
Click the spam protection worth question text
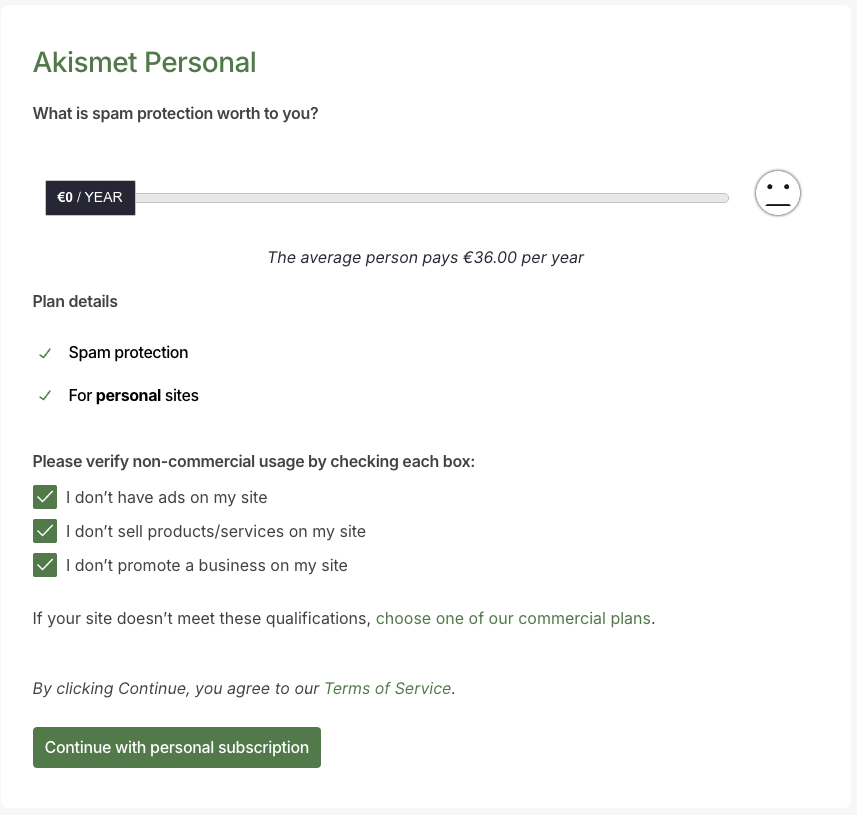pos(176,113)
